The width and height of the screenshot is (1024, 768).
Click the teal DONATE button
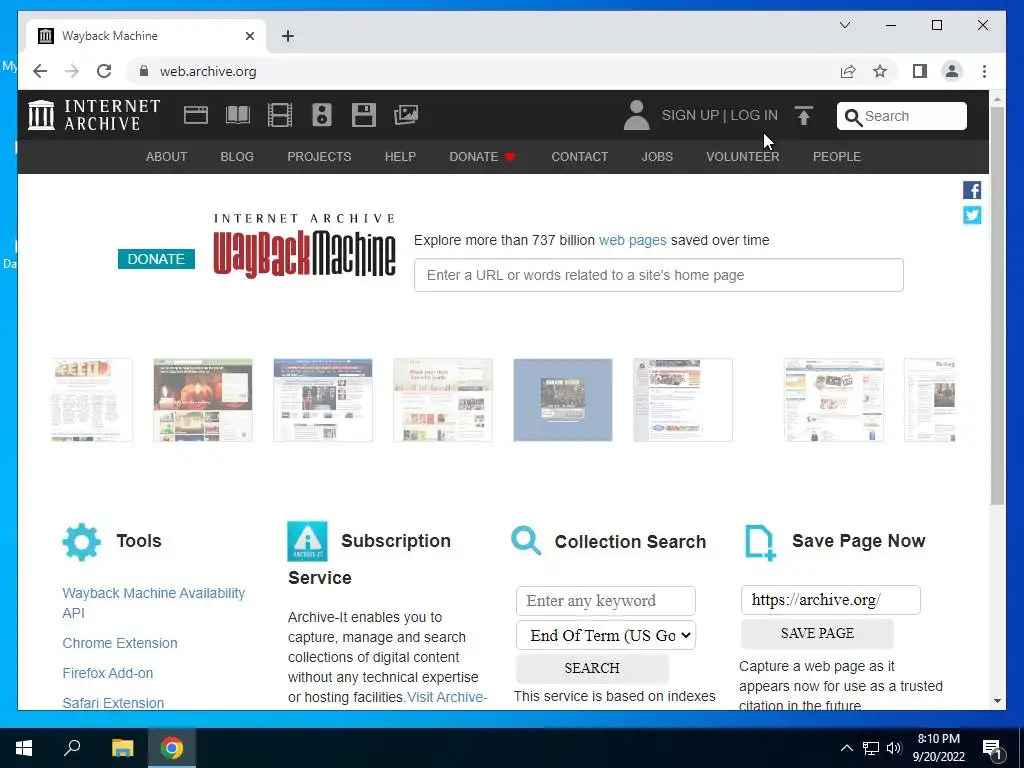(x=156, y=259)
